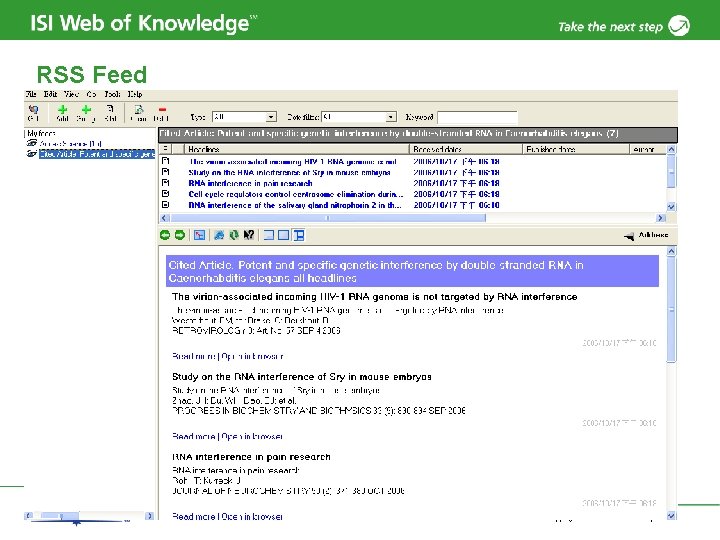Screen dimensions: 720x540
Task: Click the Get feeds toolbar icon
Action: (33, 109)
